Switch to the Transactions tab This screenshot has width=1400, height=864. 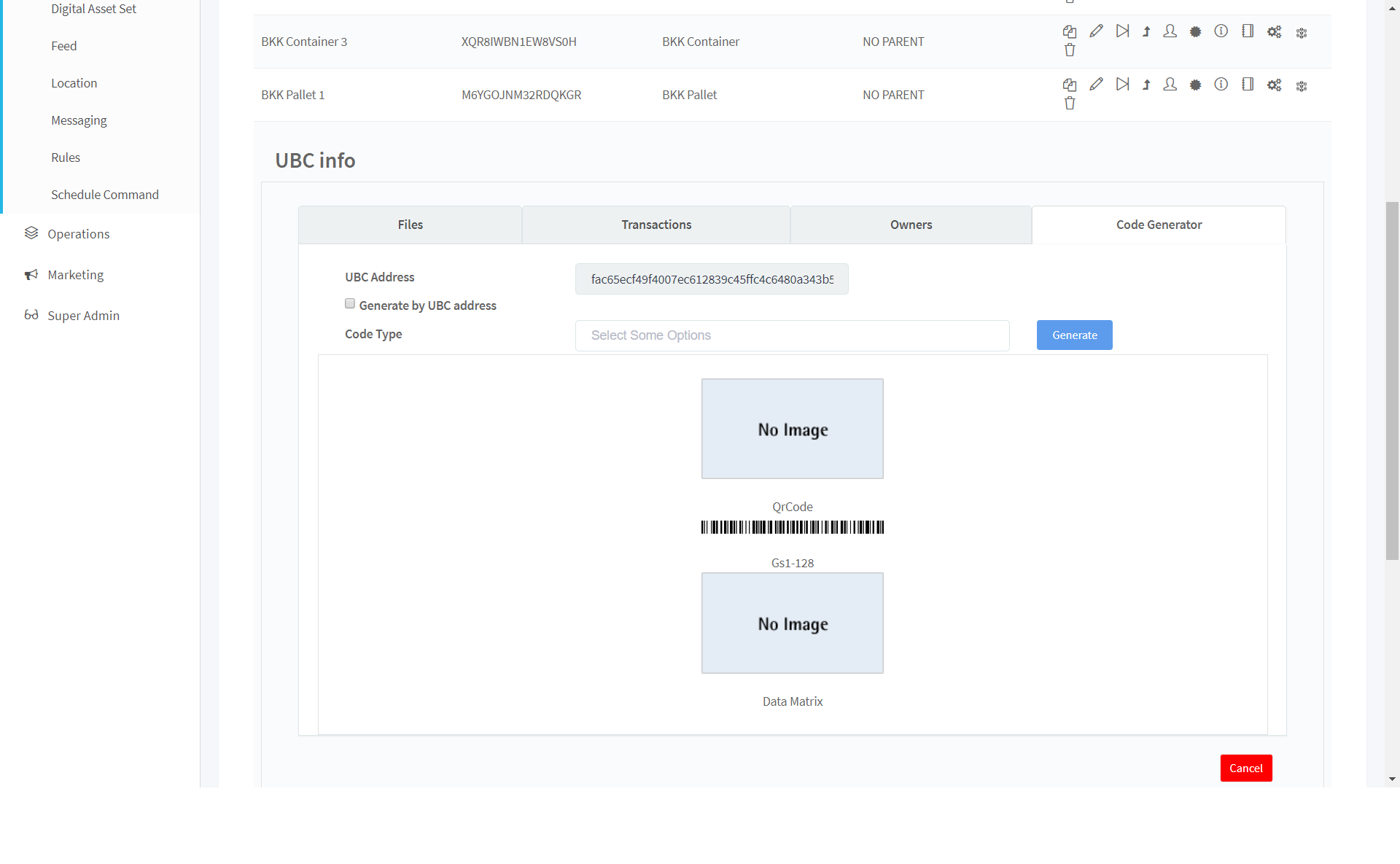(656, 225)
